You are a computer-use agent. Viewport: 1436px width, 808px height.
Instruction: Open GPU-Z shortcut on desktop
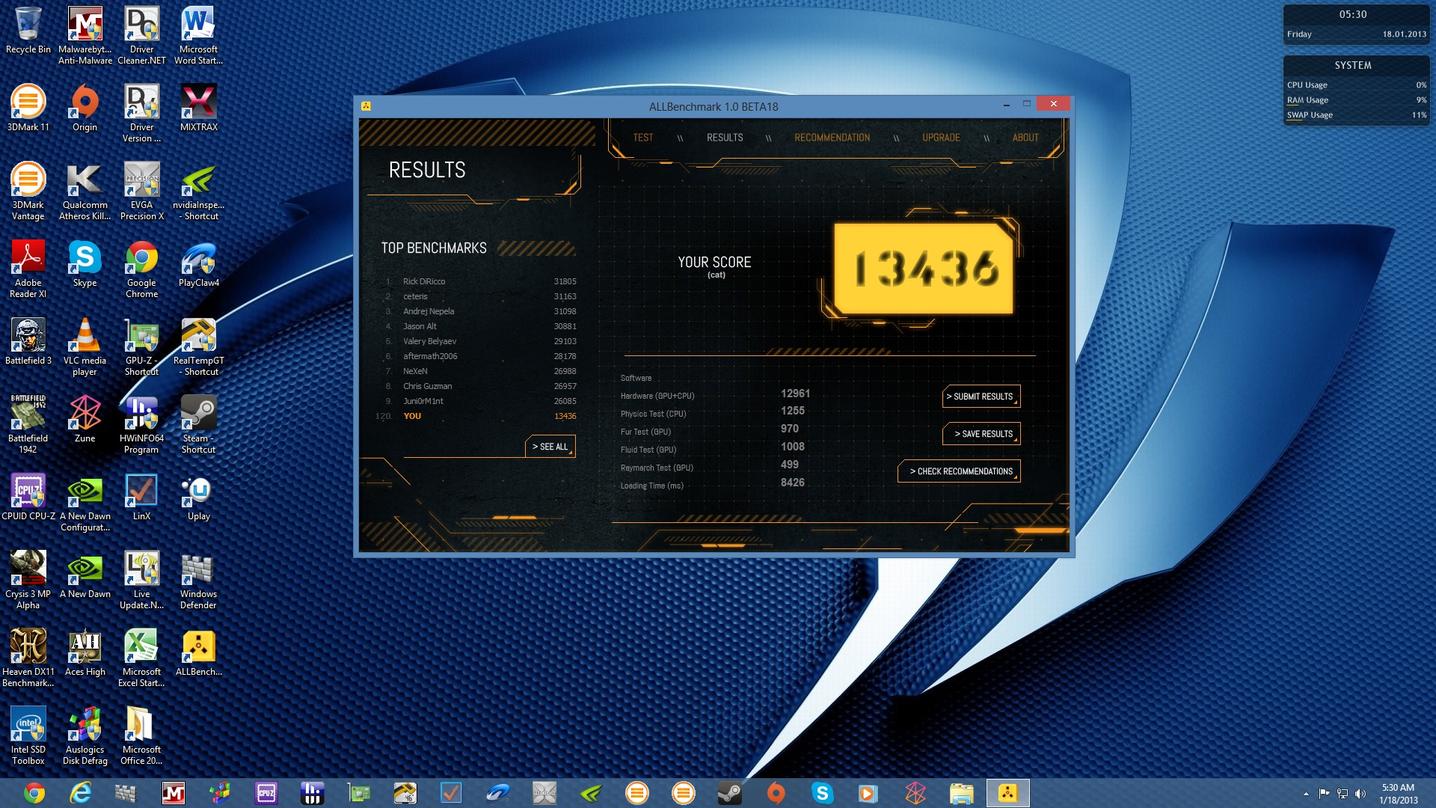tap(141, 347)
